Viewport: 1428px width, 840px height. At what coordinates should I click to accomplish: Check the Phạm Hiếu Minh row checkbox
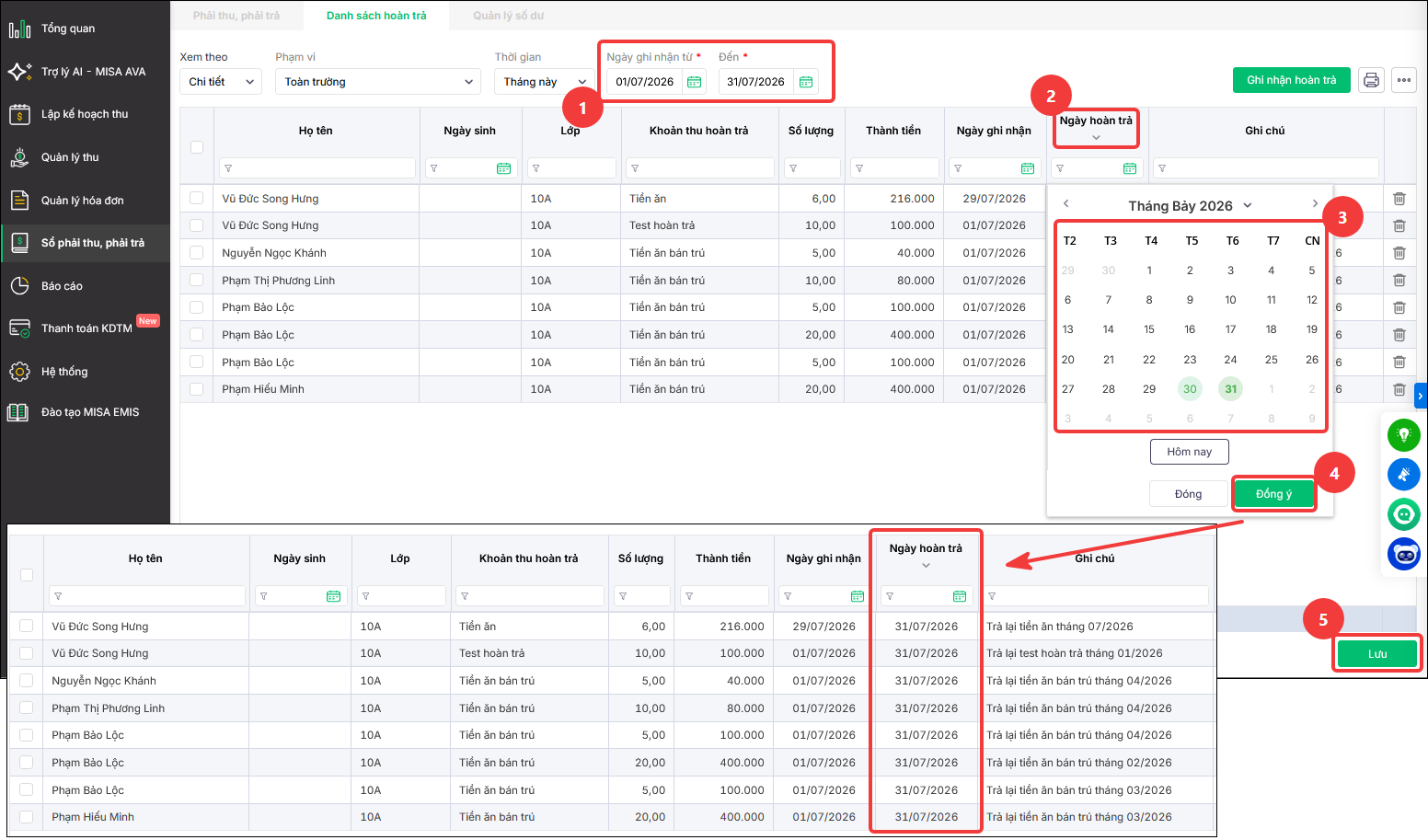point(196,389)
